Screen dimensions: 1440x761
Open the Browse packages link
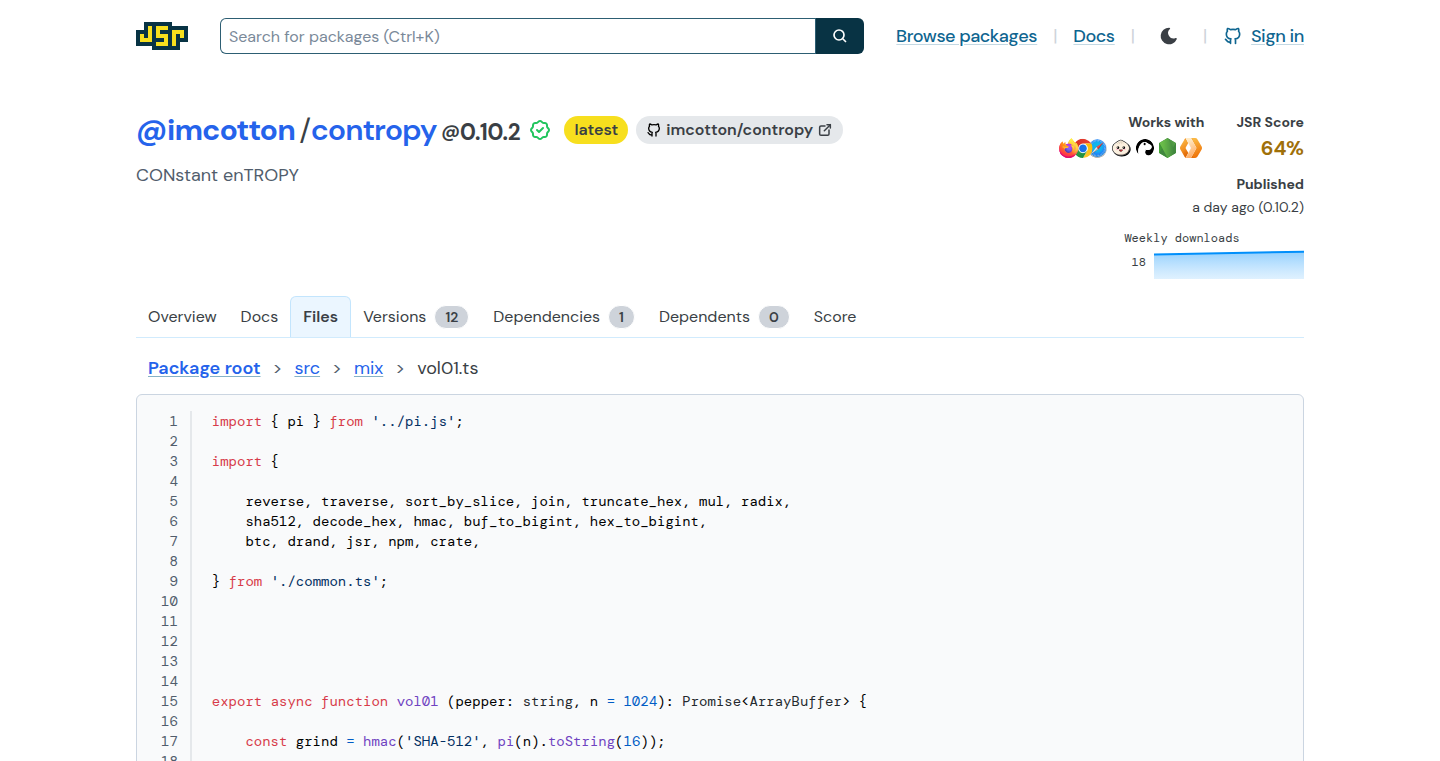pyautogui.click(x=966, y=36)
